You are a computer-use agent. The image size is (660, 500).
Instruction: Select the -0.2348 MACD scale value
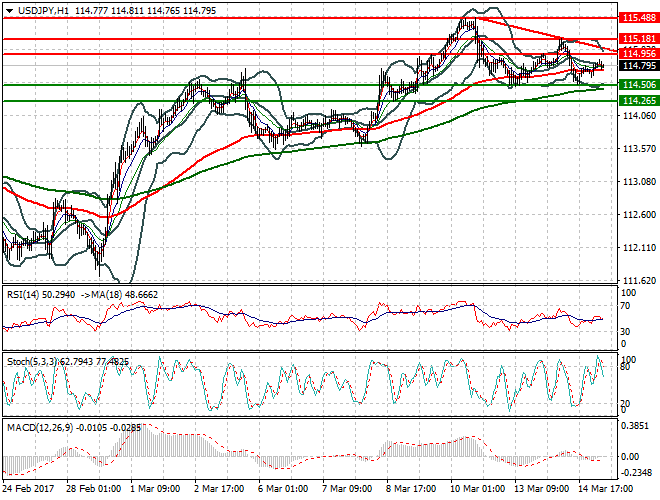click(x=636, y=473)
